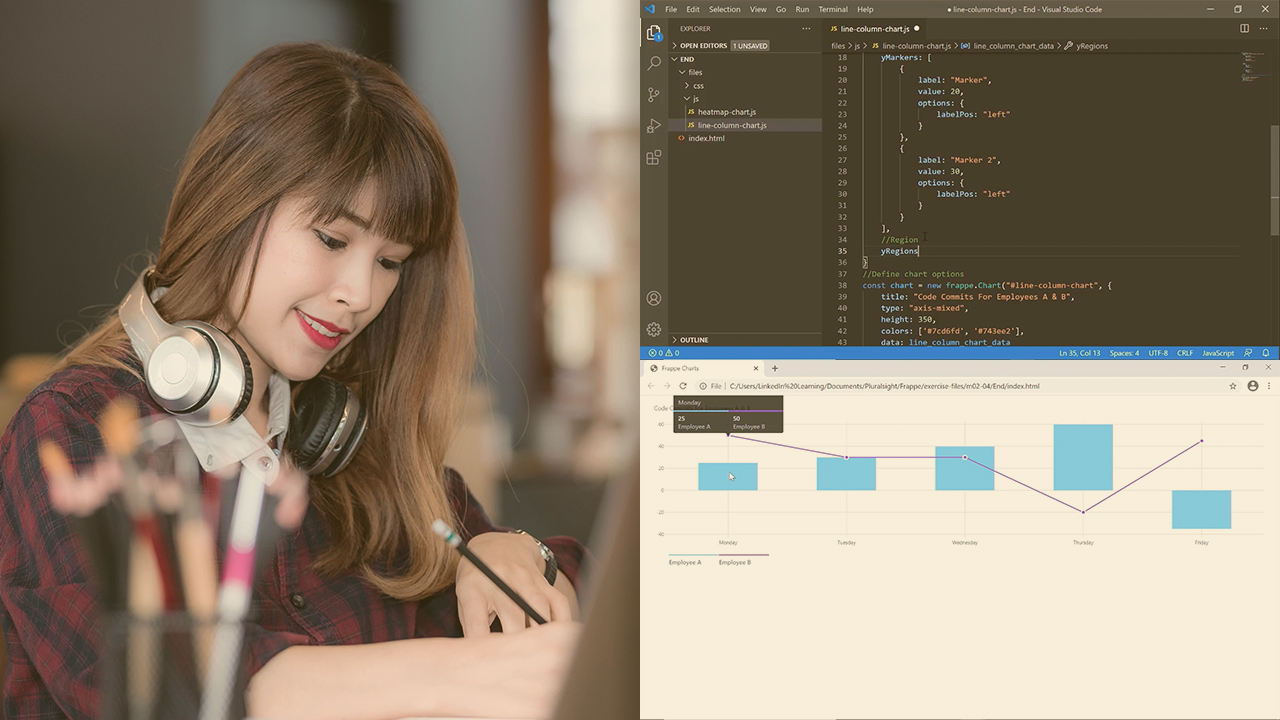Image resolution: width=1280 pixels, height=720 pixels.
Task: Open the Search view in activity bar
Action: (654, 63)
